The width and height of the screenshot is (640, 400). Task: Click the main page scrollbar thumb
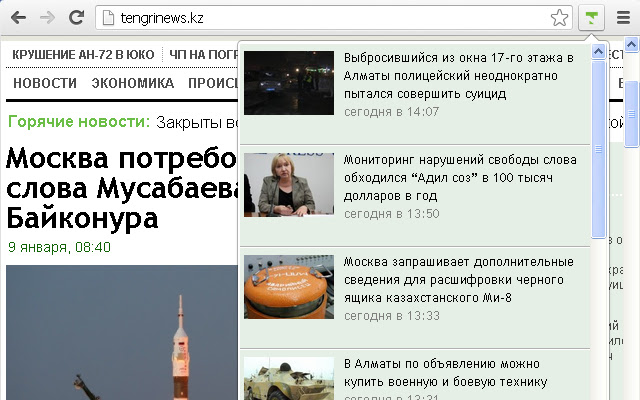click(631, 113)
